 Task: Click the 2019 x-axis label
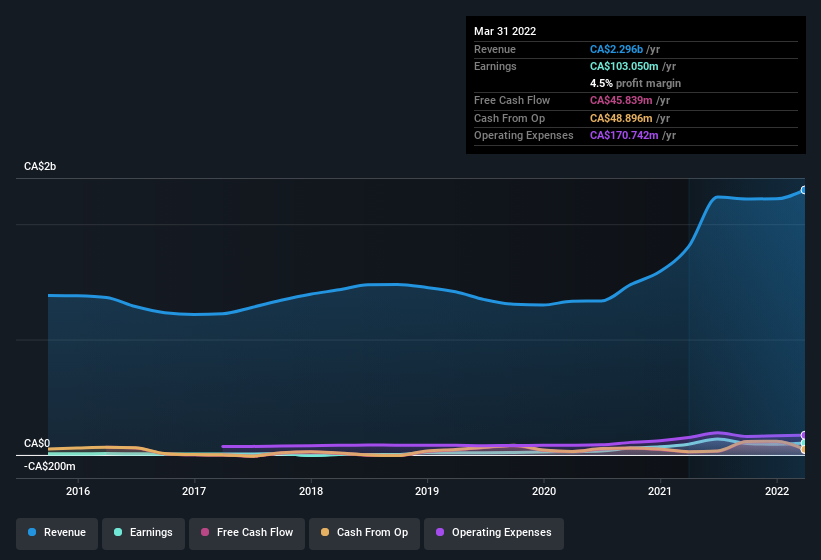pyautogui.click(x=427, y=491)
